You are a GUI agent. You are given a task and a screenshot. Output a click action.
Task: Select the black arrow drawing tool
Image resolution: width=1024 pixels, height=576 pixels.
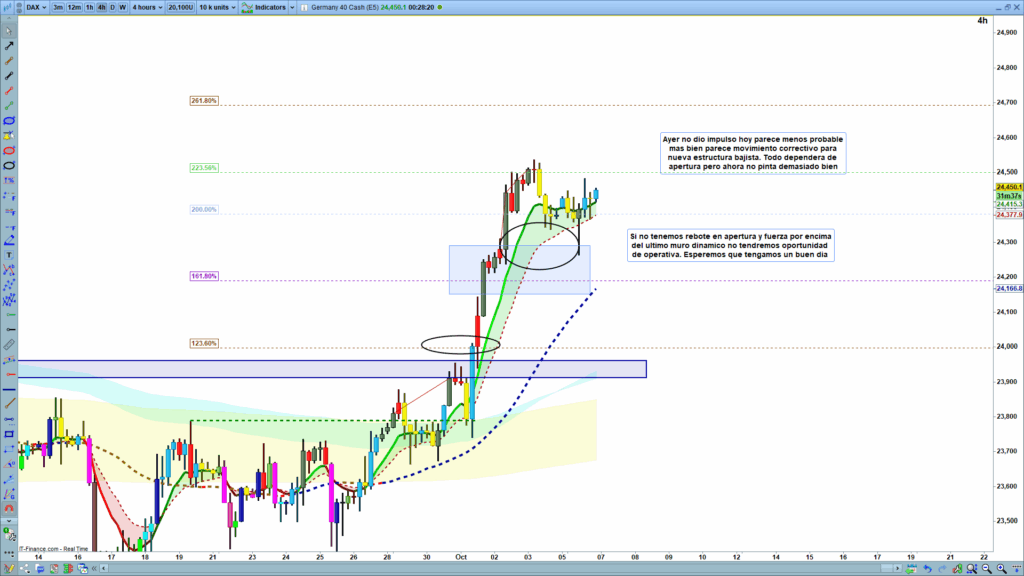point(9,46)
